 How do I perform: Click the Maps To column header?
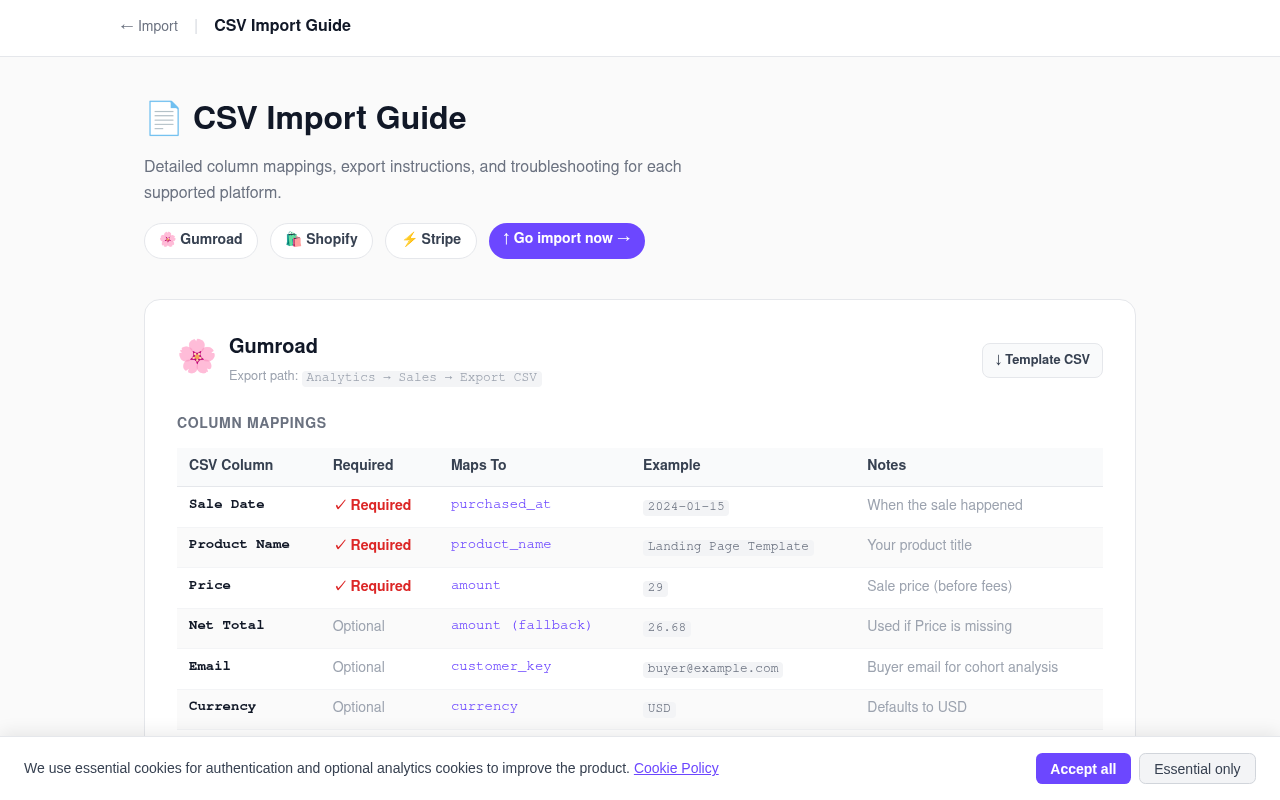click(x=479, y=465)
